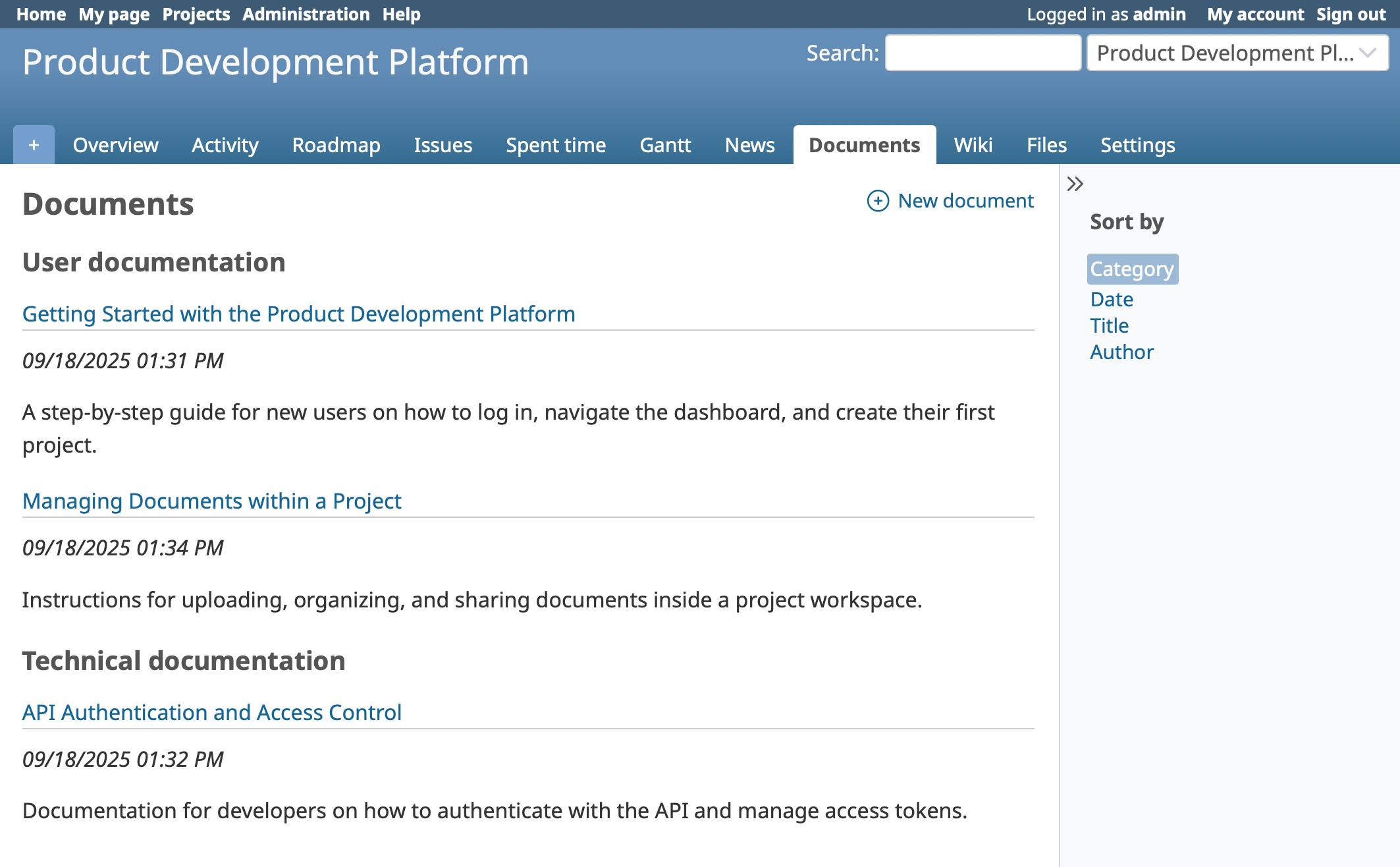Open the Administration menu

(307, 14)
